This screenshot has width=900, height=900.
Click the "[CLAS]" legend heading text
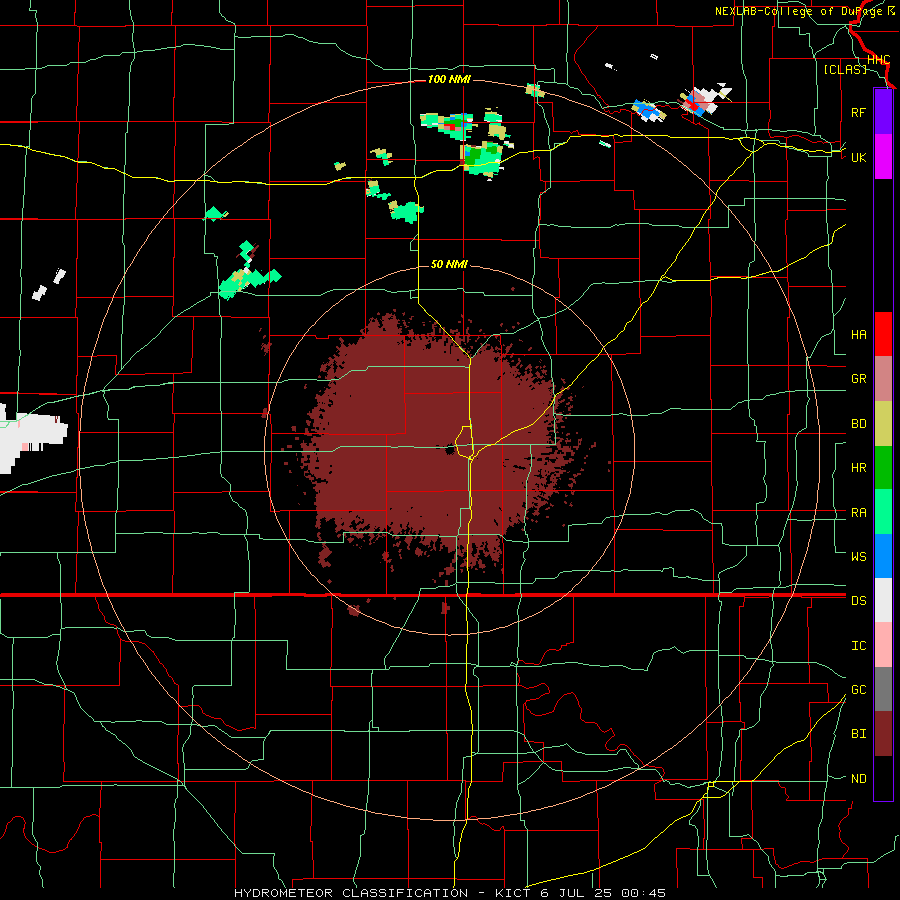[x=845, y=69]
